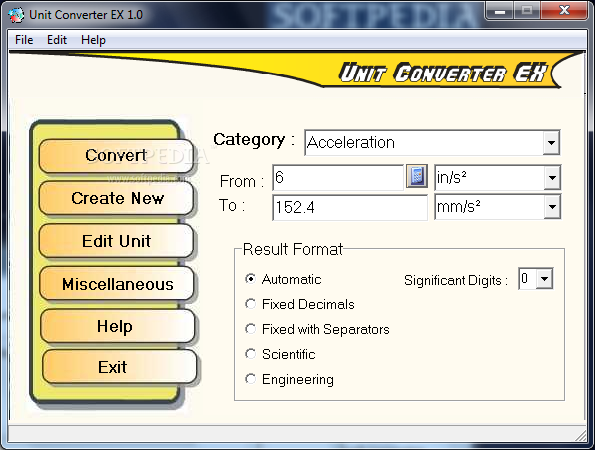This screenshot has height=450, width=595.
Task: Open the Miscellaneous section
Action: 117,284
